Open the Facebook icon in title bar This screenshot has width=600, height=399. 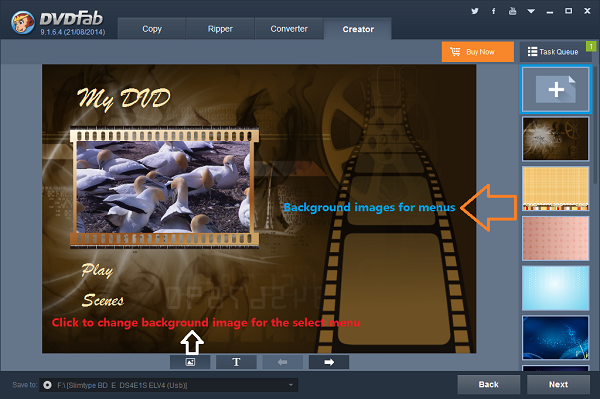coord(494,11)
